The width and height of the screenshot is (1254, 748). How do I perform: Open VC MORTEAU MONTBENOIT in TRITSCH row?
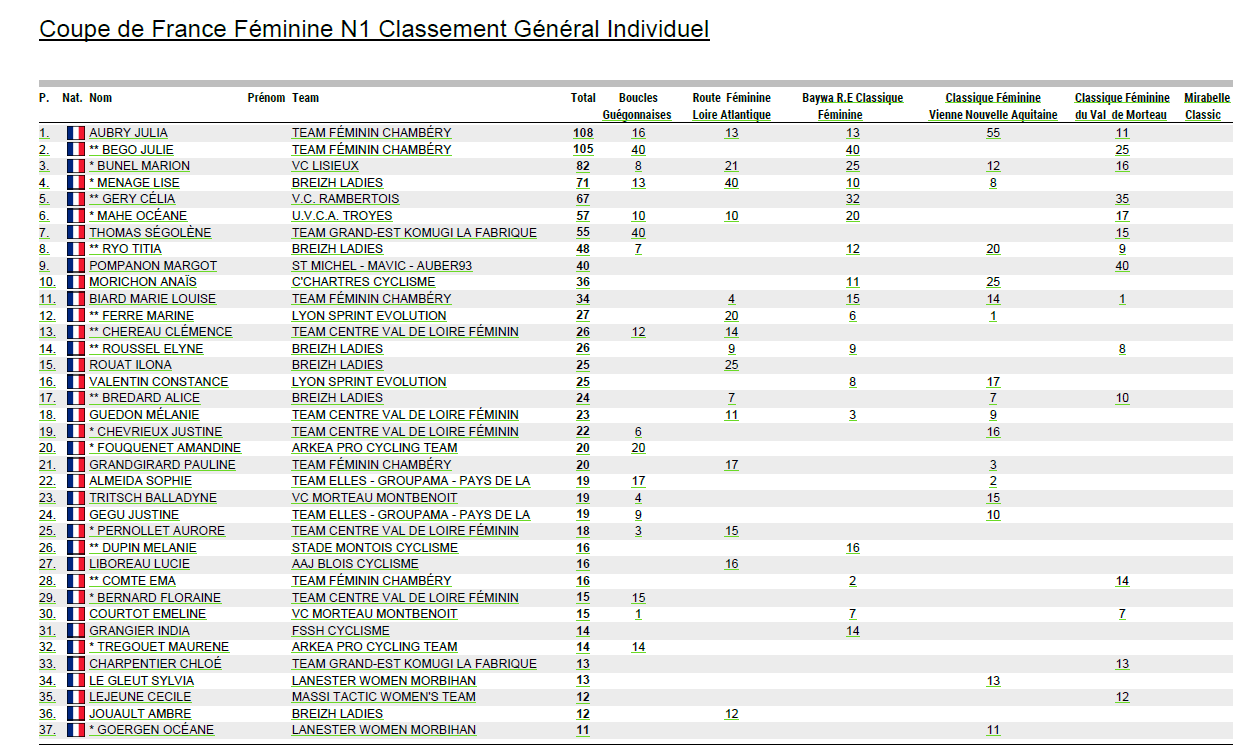pyautogui.click(x=375, y=498)
